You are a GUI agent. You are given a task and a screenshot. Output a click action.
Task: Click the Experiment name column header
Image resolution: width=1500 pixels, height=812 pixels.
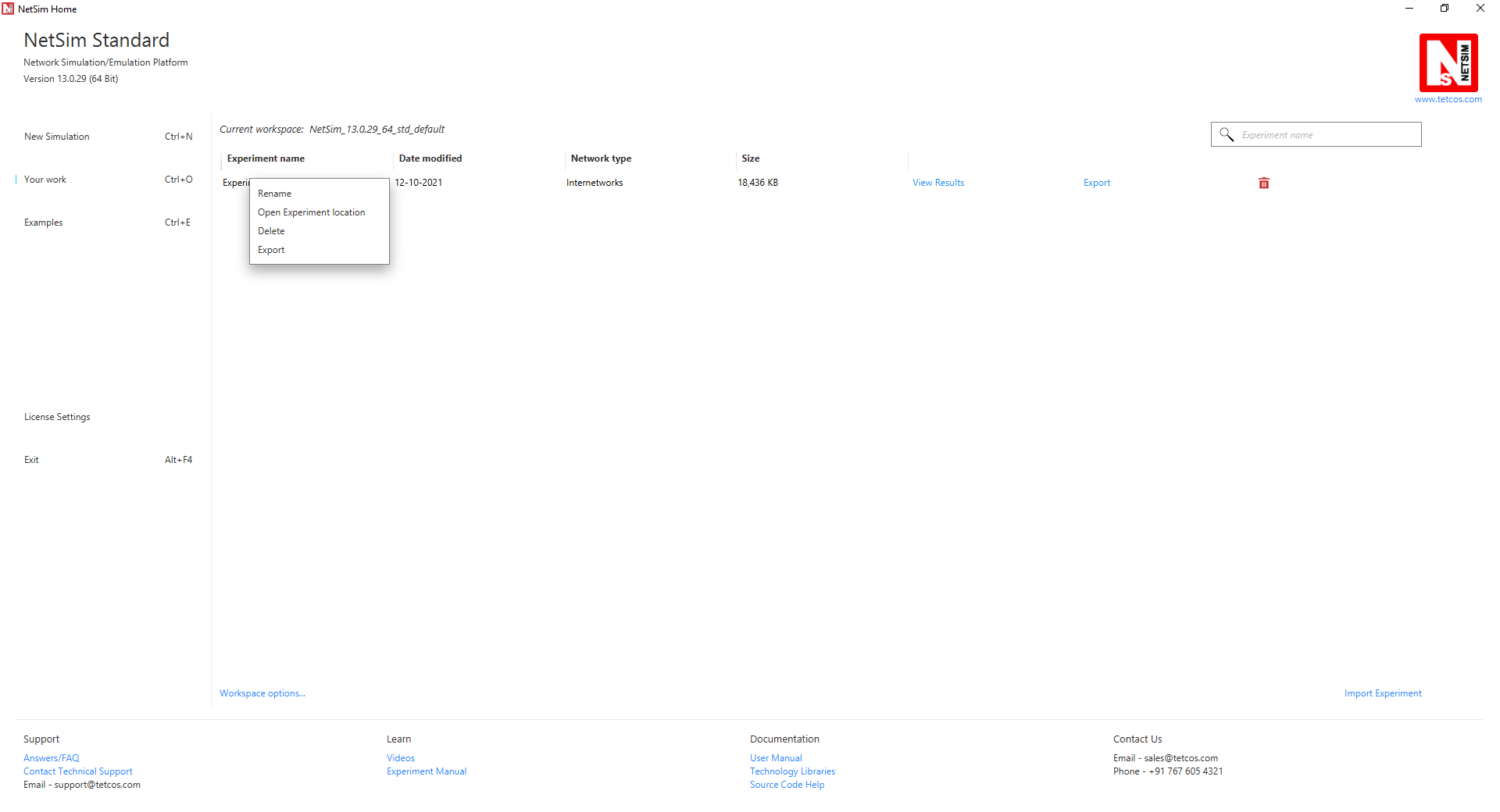click(x=266, y=158)
